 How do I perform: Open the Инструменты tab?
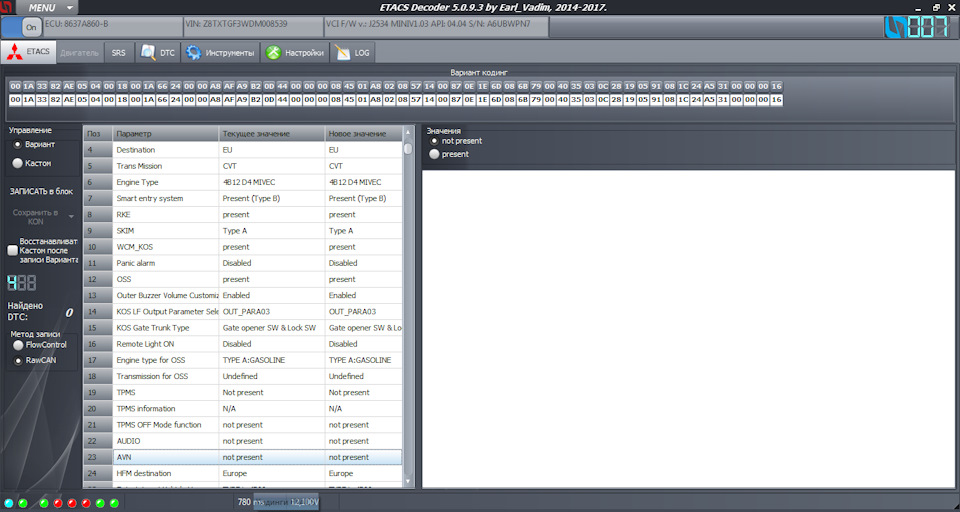(220, 53)
